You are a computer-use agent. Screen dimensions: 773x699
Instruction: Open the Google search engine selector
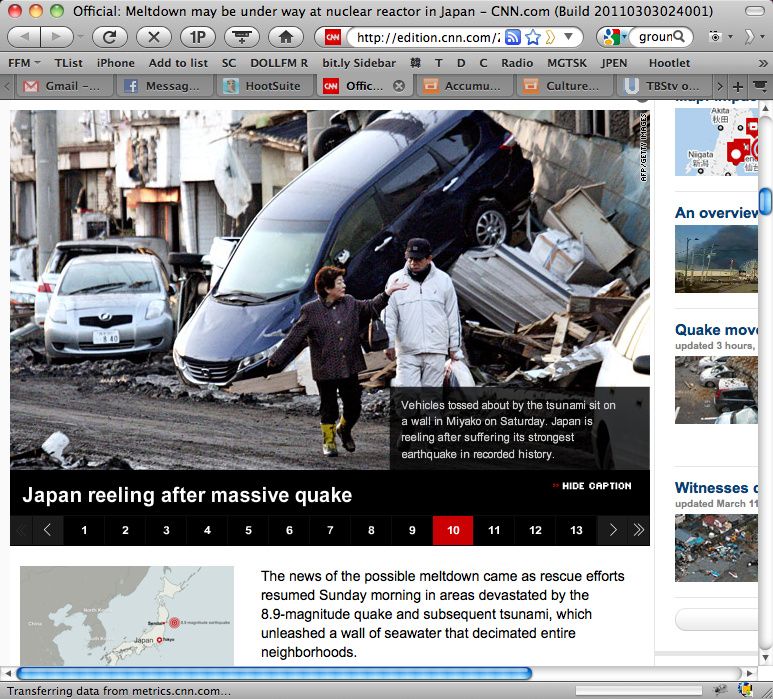pos(614,37)
